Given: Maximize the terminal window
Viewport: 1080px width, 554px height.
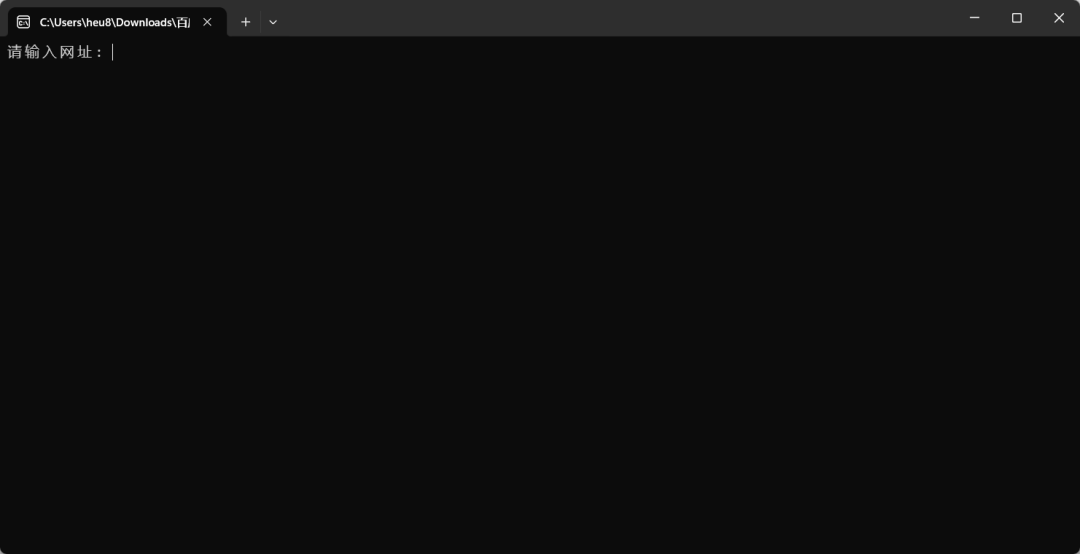Looking at the screenshot, I should click(x=1017, y=18).
